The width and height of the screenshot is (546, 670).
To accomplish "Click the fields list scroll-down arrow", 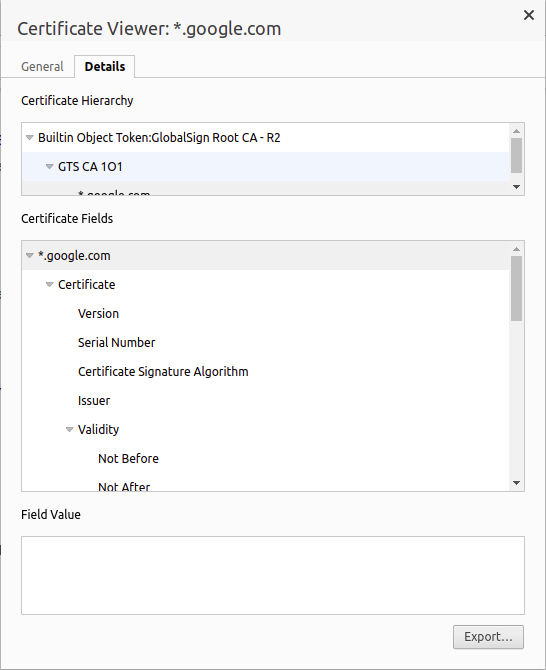I will coord(517,483).
